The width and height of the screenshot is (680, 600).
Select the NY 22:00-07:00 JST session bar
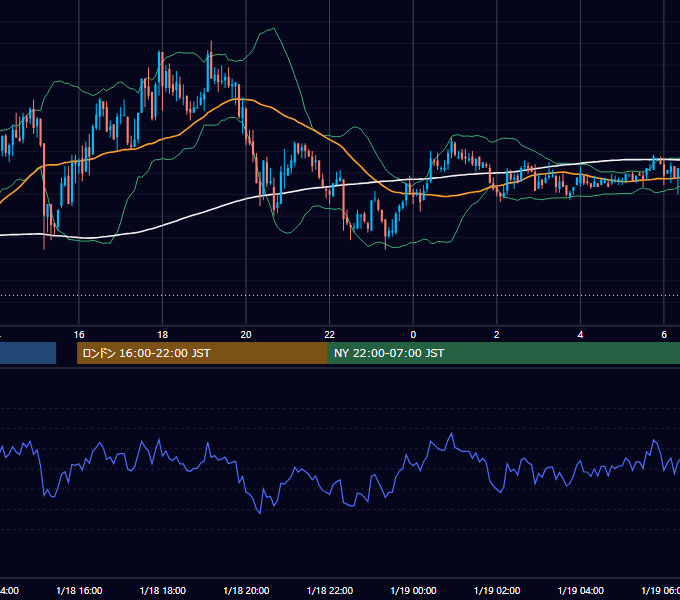pyautogui.click(x=503, y=353)
